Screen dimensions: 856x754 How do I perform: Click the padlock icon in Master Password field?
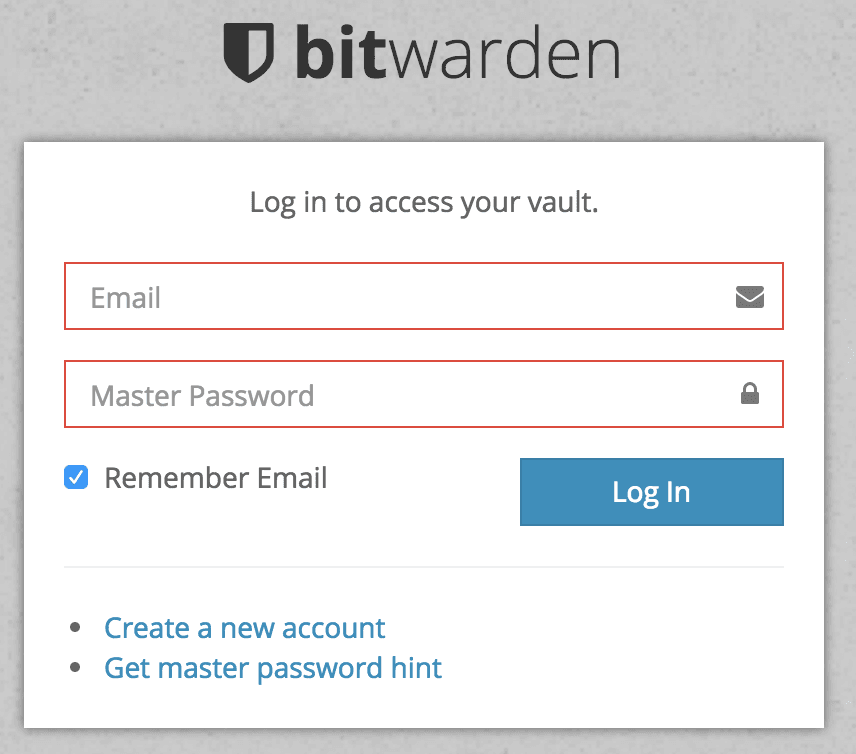click(750, 393)
